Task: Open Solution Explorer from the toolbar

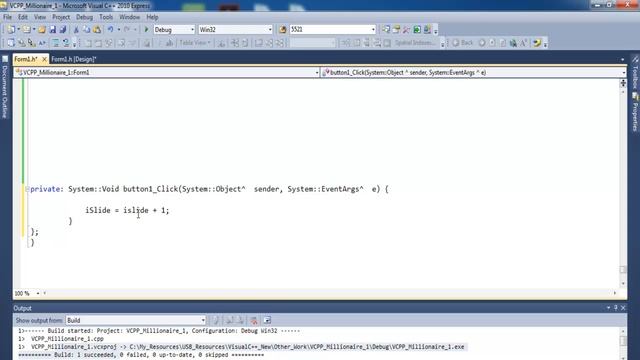Action: point(386,29)
